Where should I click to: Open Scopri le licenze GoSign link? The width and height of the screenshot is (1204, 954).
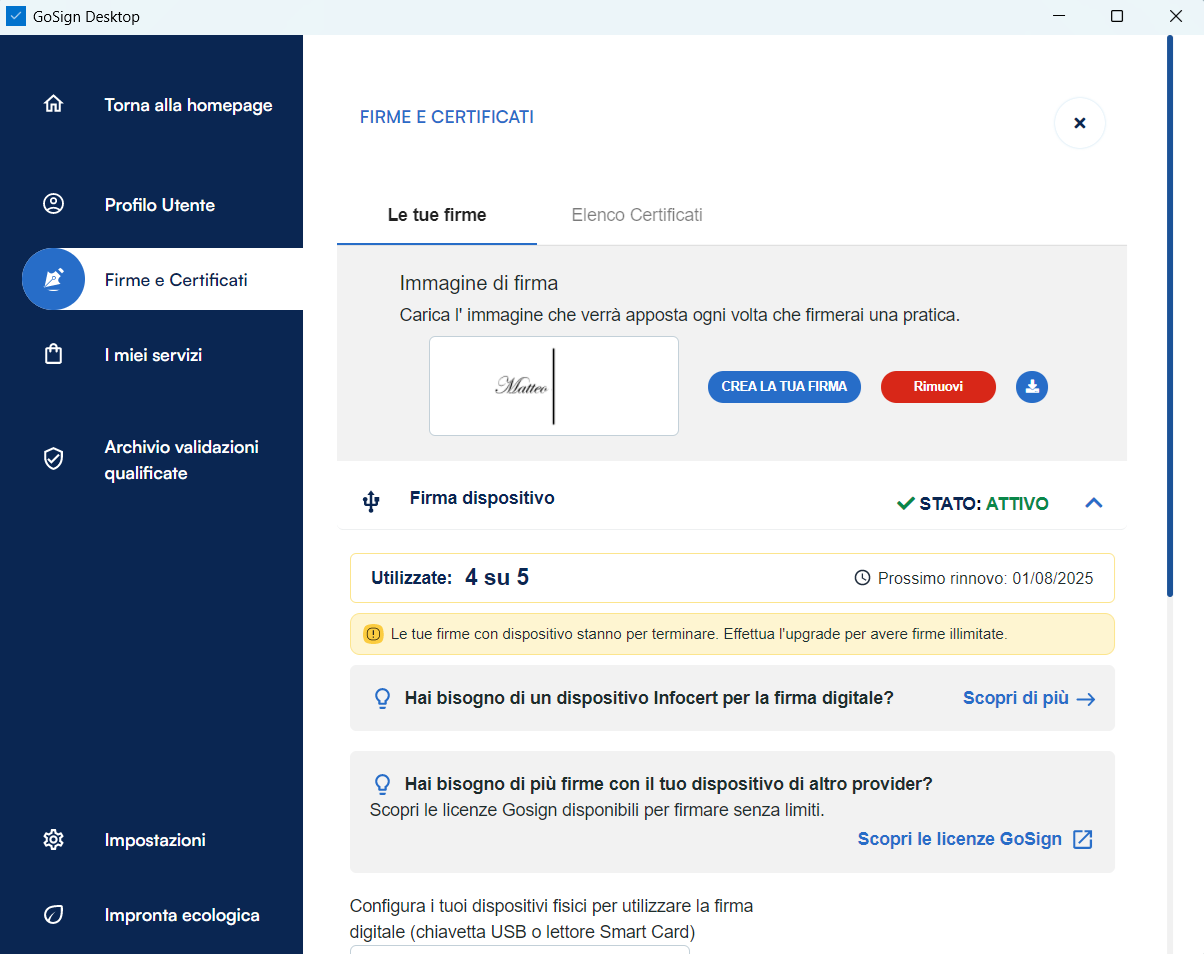pyautogui.click(x=974, y=839)
